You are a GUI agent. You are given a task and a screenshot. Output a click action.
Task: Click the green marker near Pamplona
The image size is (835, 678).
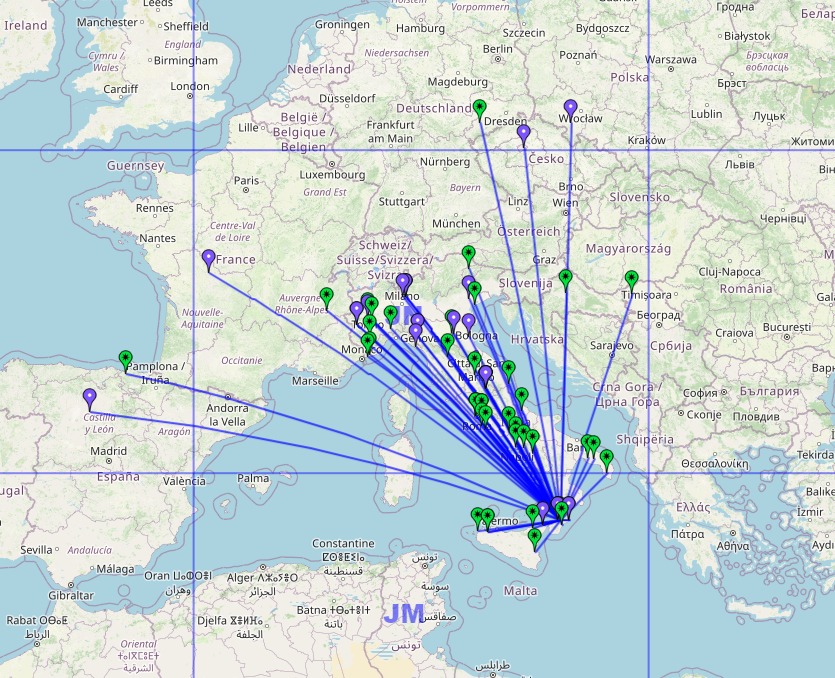click(x=125, y=359)
